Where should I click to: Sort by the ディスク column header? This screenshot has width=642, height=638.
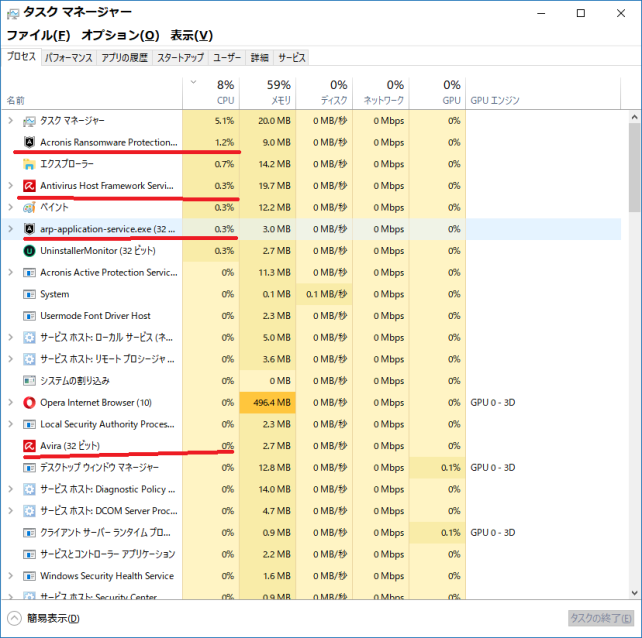324,93
